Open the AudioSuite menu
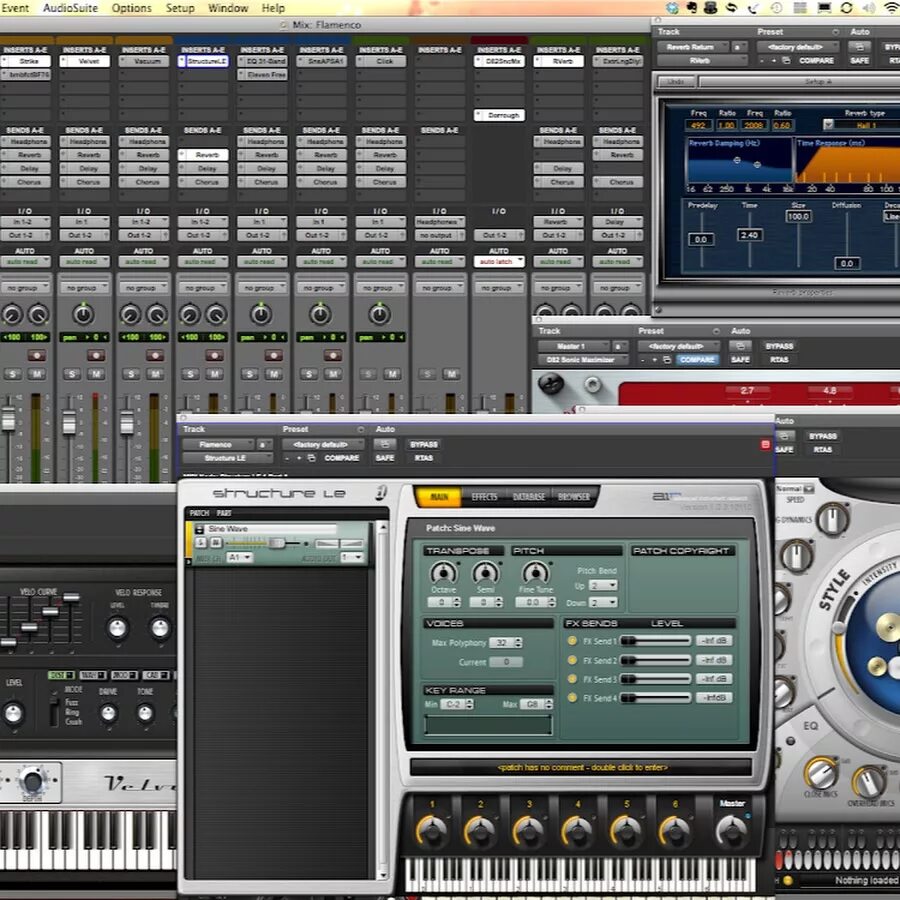This screenshot has height=900, width=900. tap(70, 8)
